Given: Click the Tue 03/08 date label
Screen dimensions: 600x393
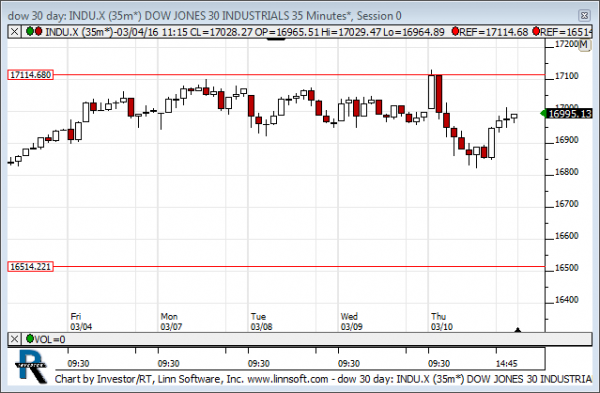Looking at the screenshot, I should click(x=261, y=321).
